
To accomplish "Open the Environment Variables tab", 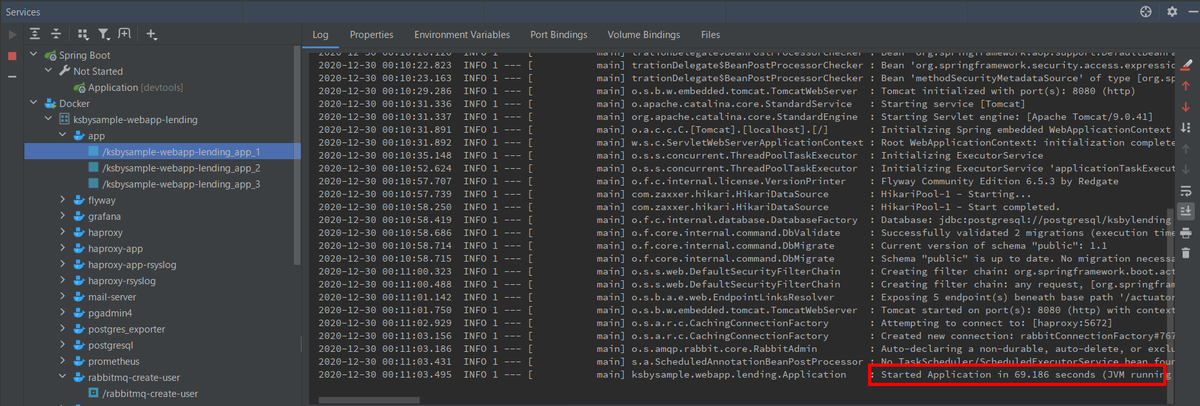I will click(460, 34).
